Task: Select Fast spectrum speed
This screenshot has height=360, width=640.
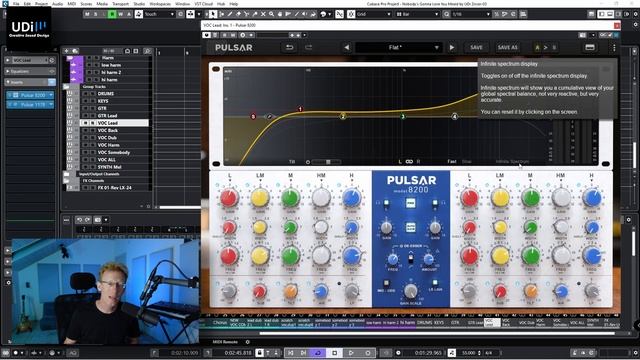Action: tap(452, 162)
